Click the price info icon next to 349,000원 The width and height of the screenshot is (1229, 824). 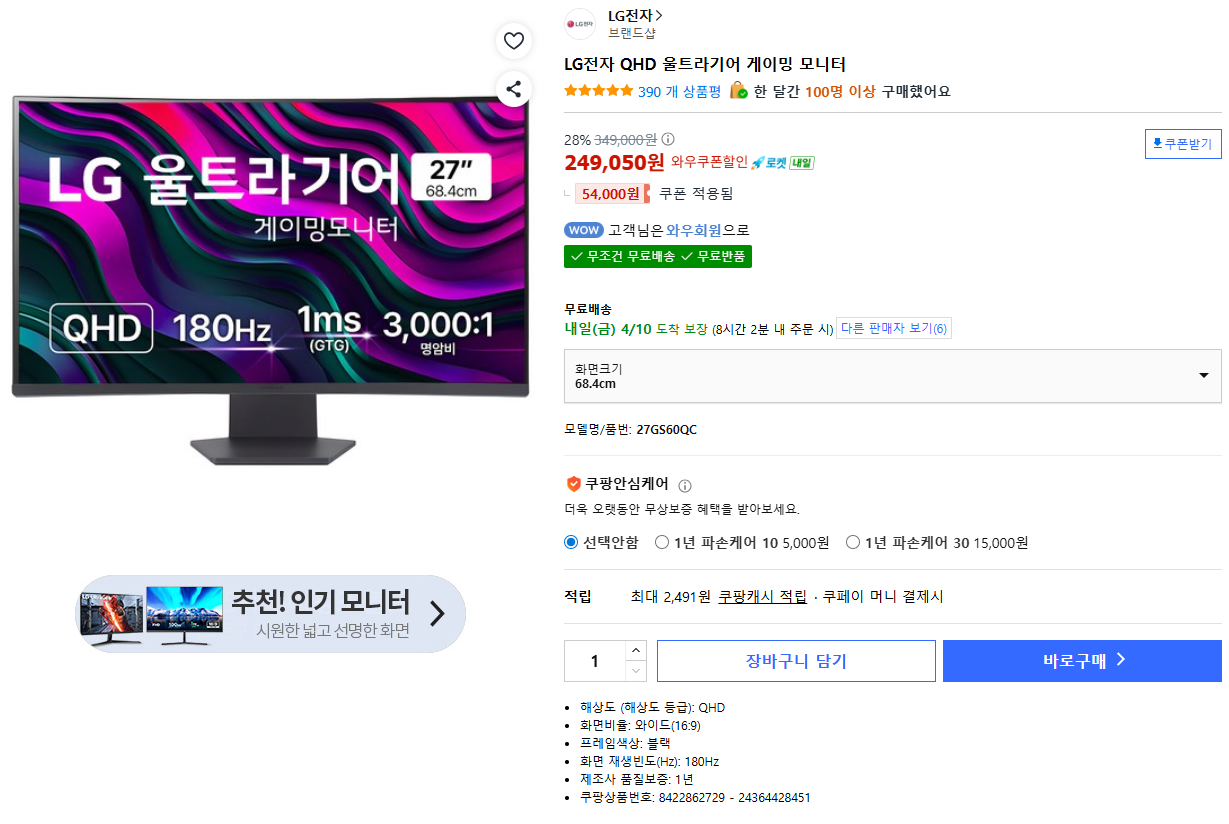point(668,140)
